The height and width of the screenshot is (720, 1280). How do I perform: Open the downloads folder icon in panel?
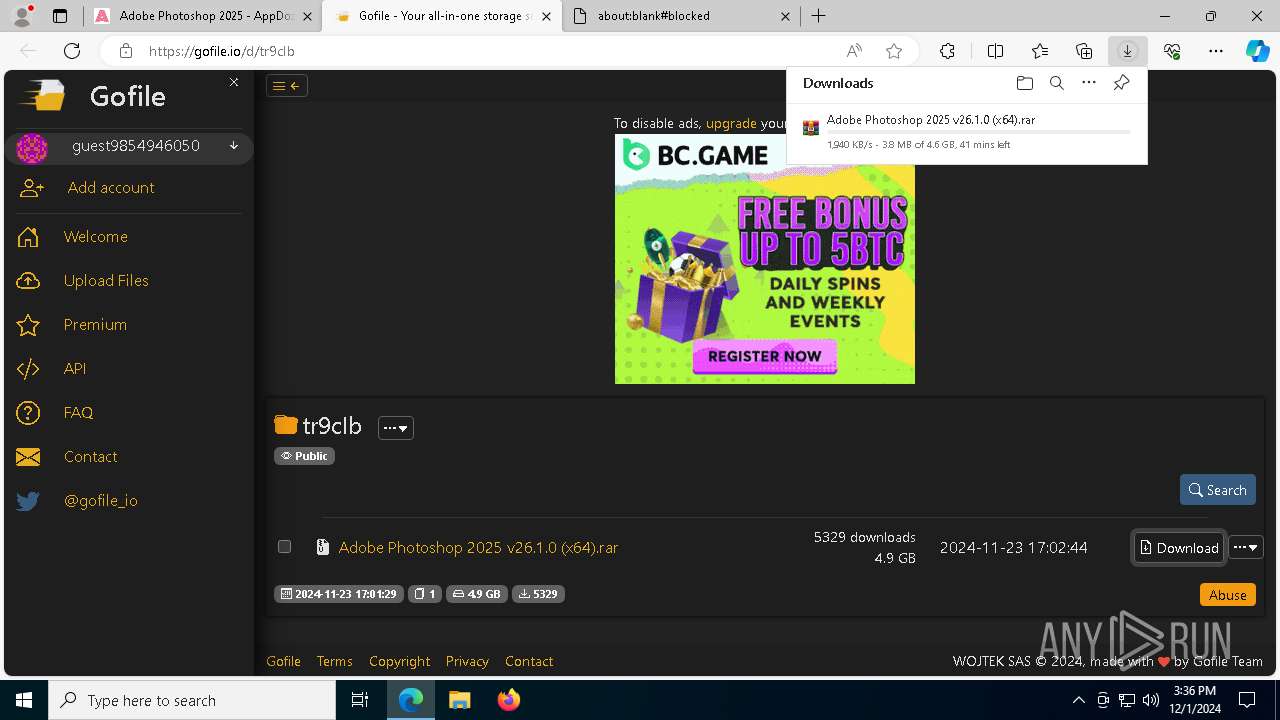pyautogui.click(x=1024, y=83)
